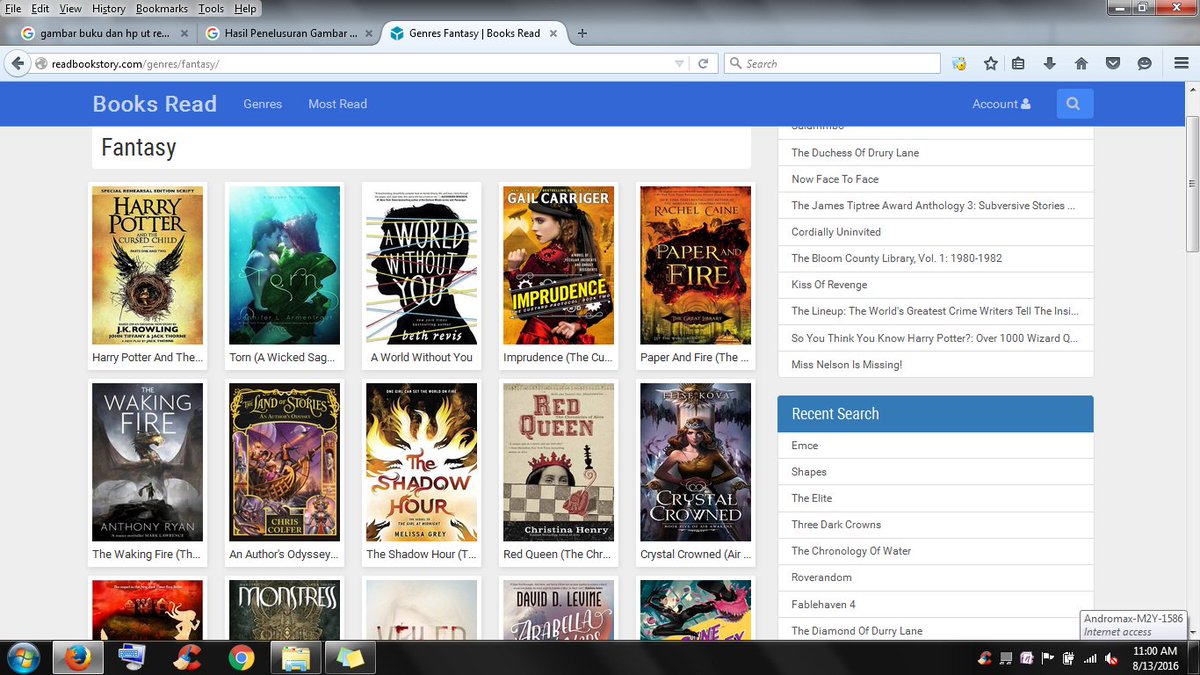Click the volume speaker tray icon

pos(1111,658)
